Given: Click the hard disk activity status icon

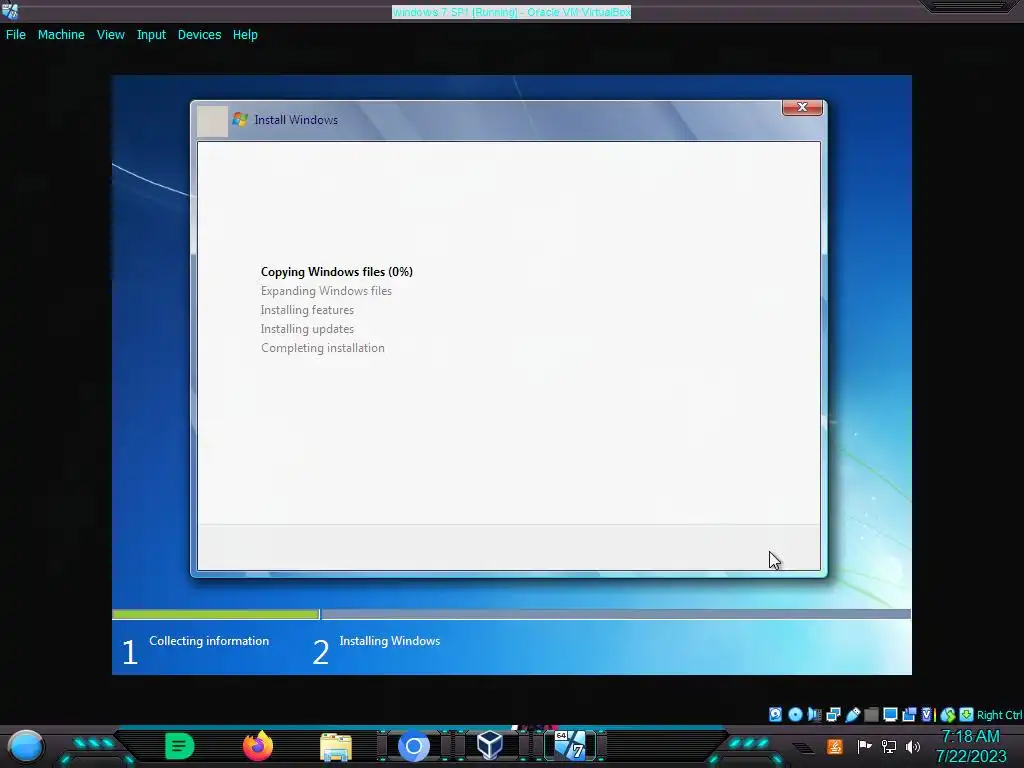Looking at the screenshot, I should pyautogui.click(x=775, y=714).
